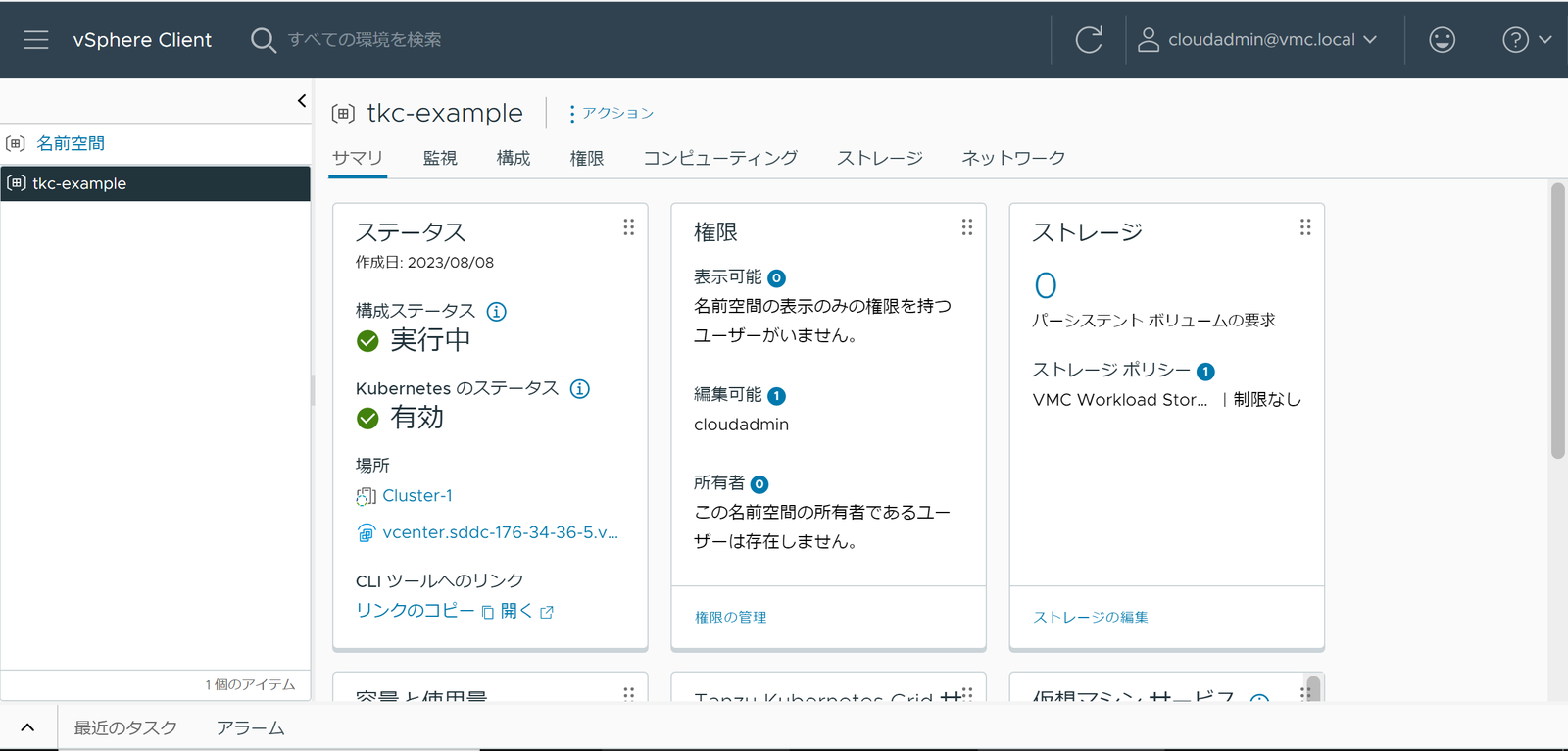Click the 開く CLI tools link

[x=516, y=611]
